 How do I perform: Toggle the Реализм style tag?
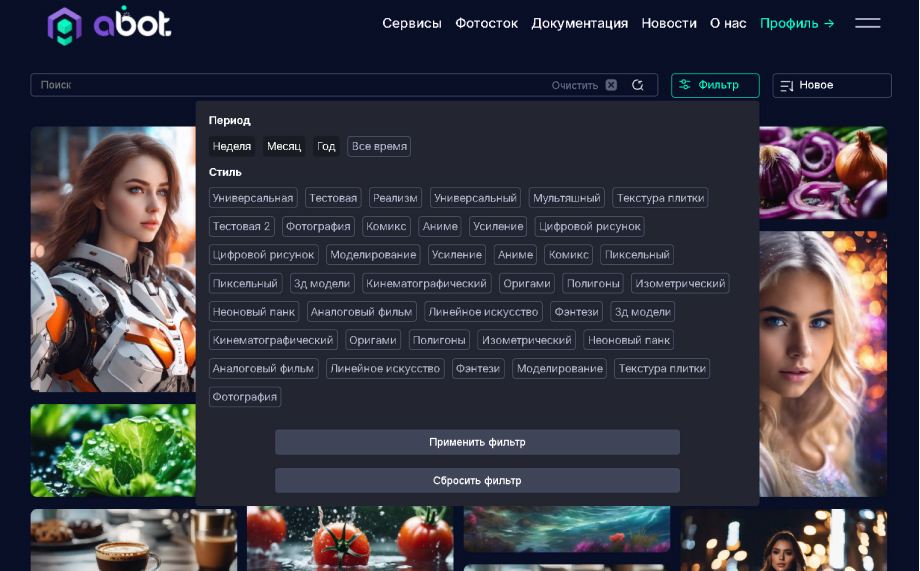tap(395, 198)
